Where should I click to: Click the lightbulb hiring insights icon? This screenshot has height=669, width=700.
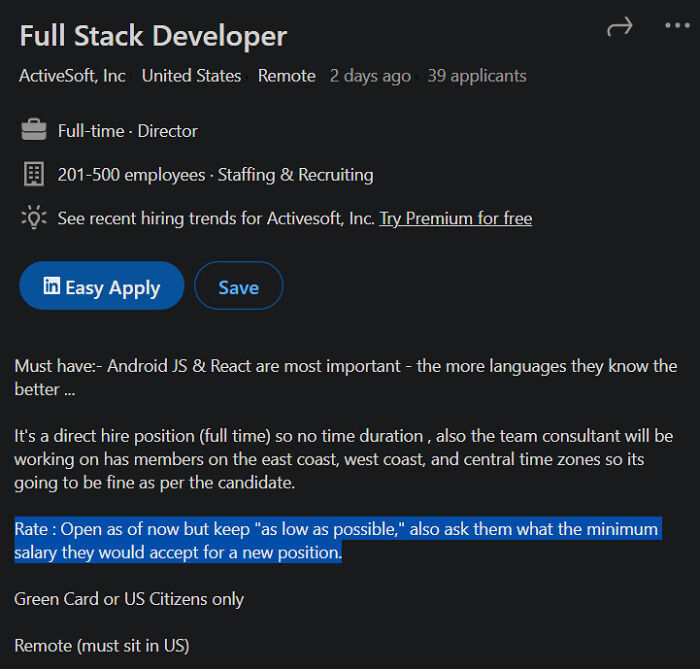33,218
